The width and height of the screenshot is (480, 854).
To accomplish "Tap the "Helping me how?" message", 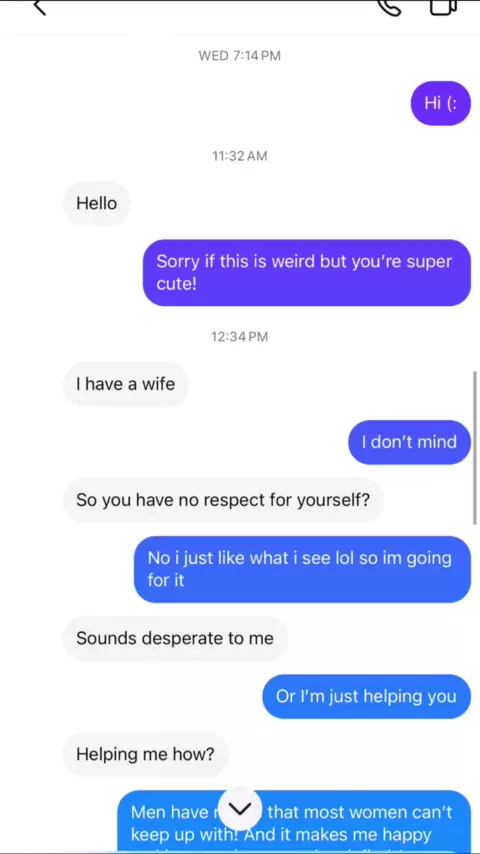I will [145, 754].
